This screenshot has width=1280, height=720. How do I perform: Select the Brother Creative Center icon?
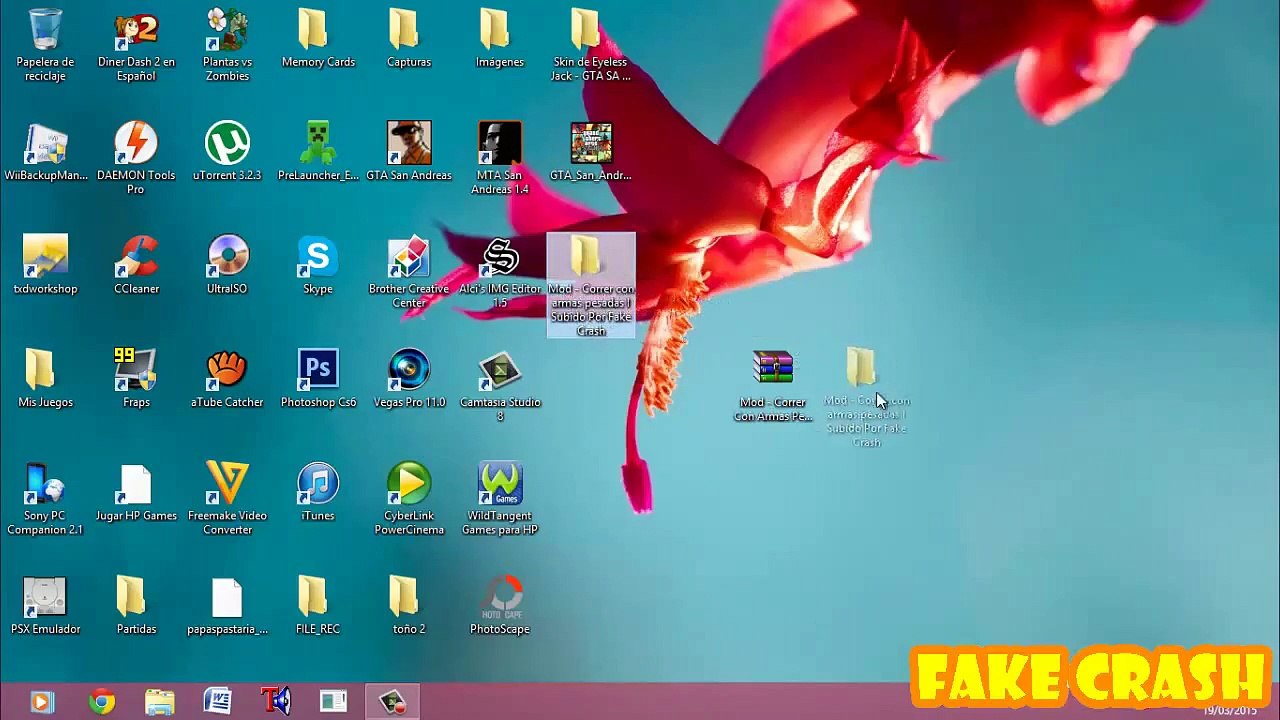(409, 272)
